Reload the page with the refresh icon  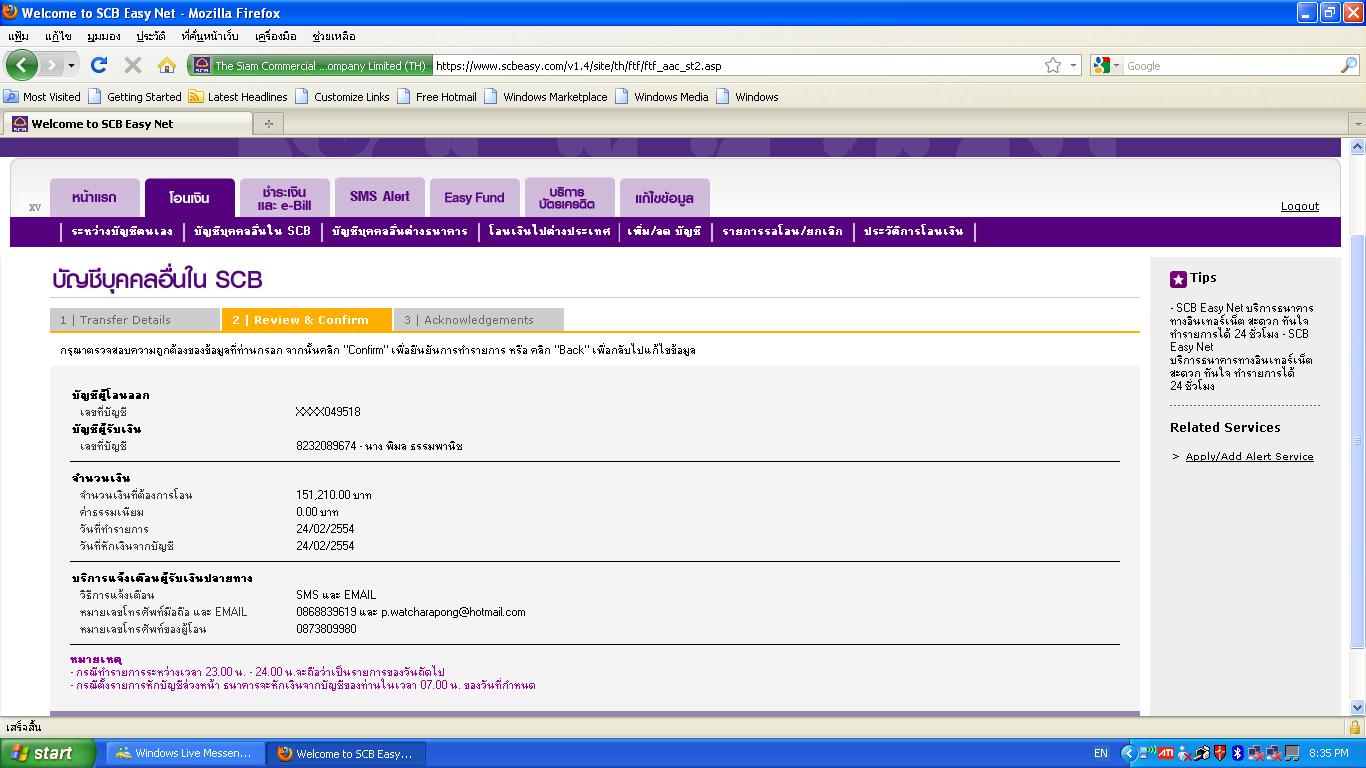coord(99,66)
